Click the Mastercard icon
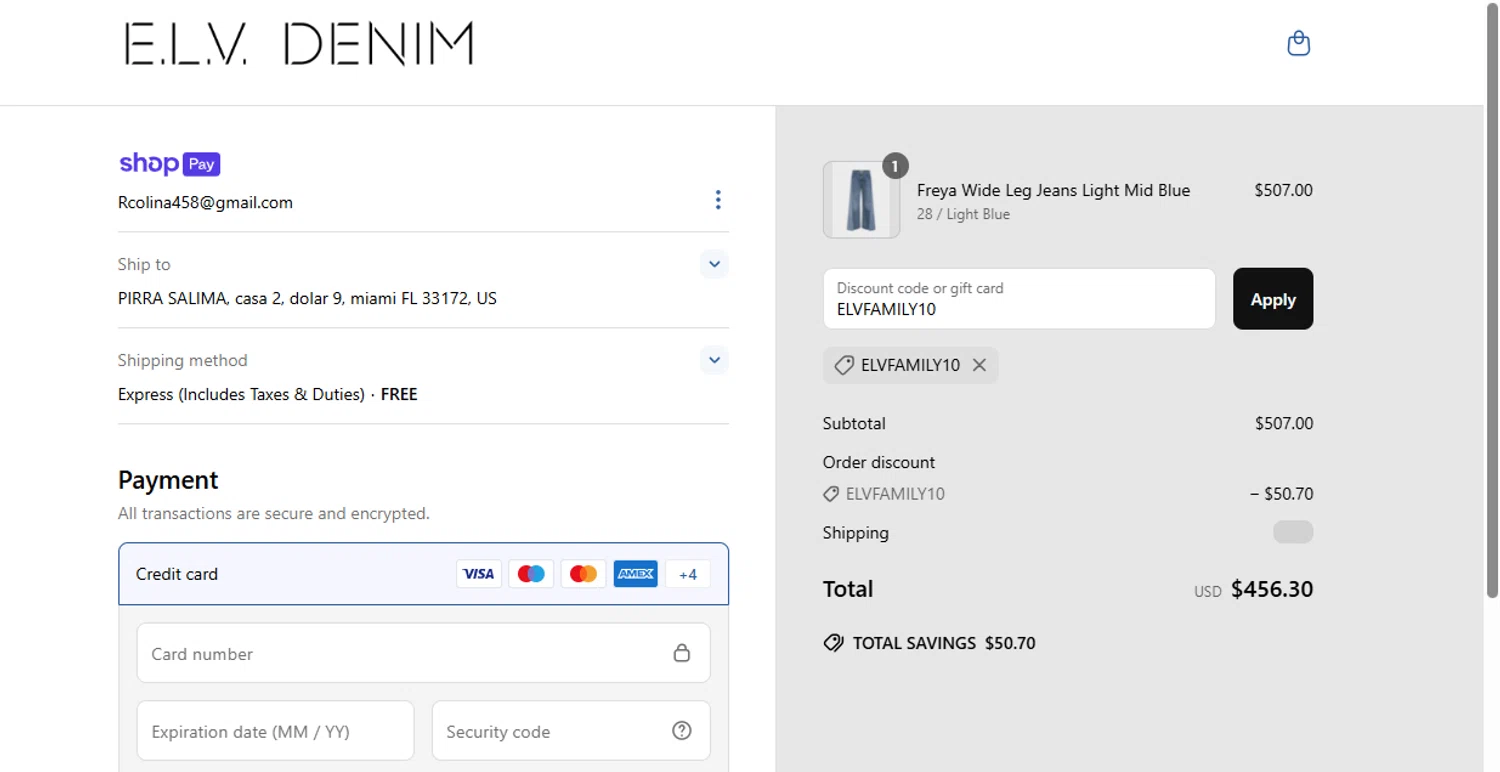The image size is (1500, 772). pos(583,574)
